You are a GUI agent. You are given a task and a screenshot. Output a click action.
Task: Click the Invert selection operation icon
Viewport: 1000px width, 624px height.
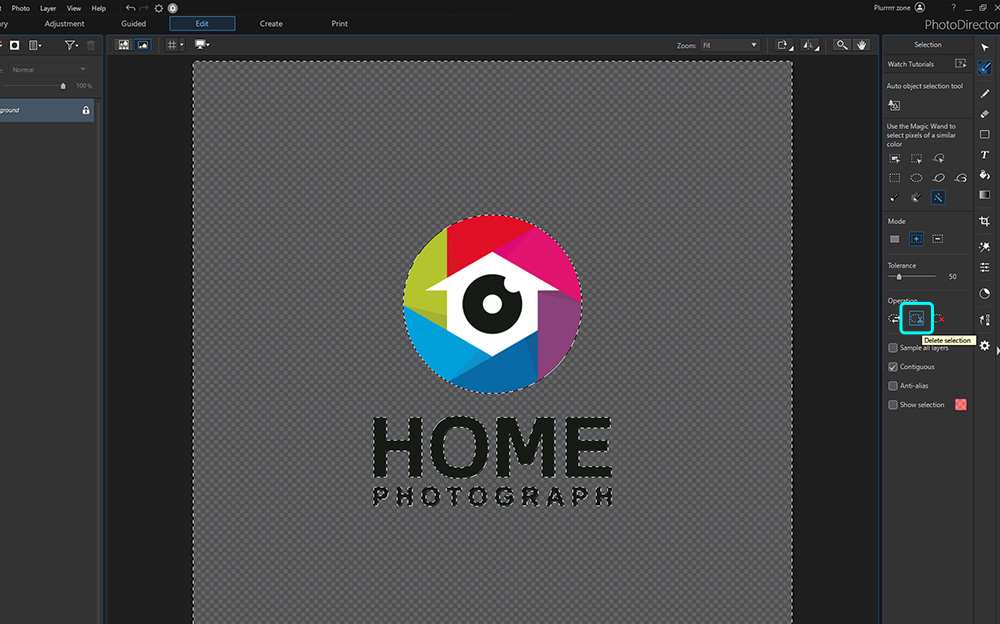[x=894, y=318]
